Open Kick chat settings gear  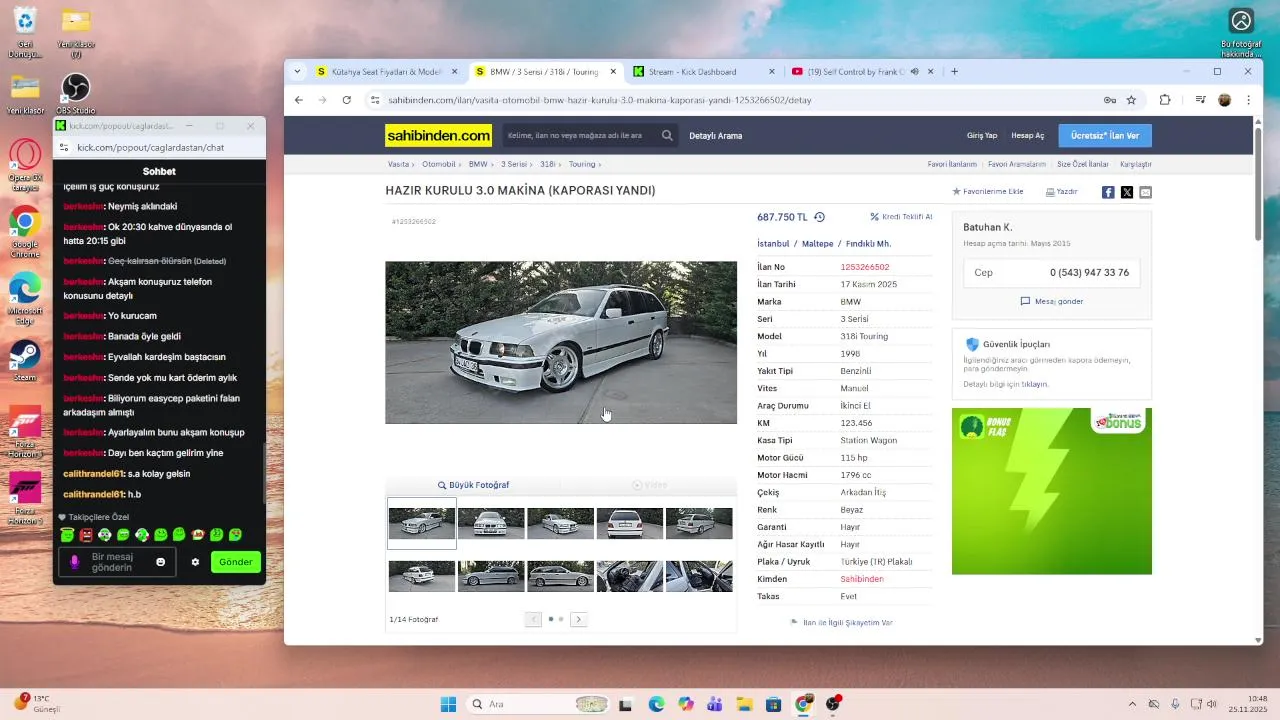pos(195,562)
